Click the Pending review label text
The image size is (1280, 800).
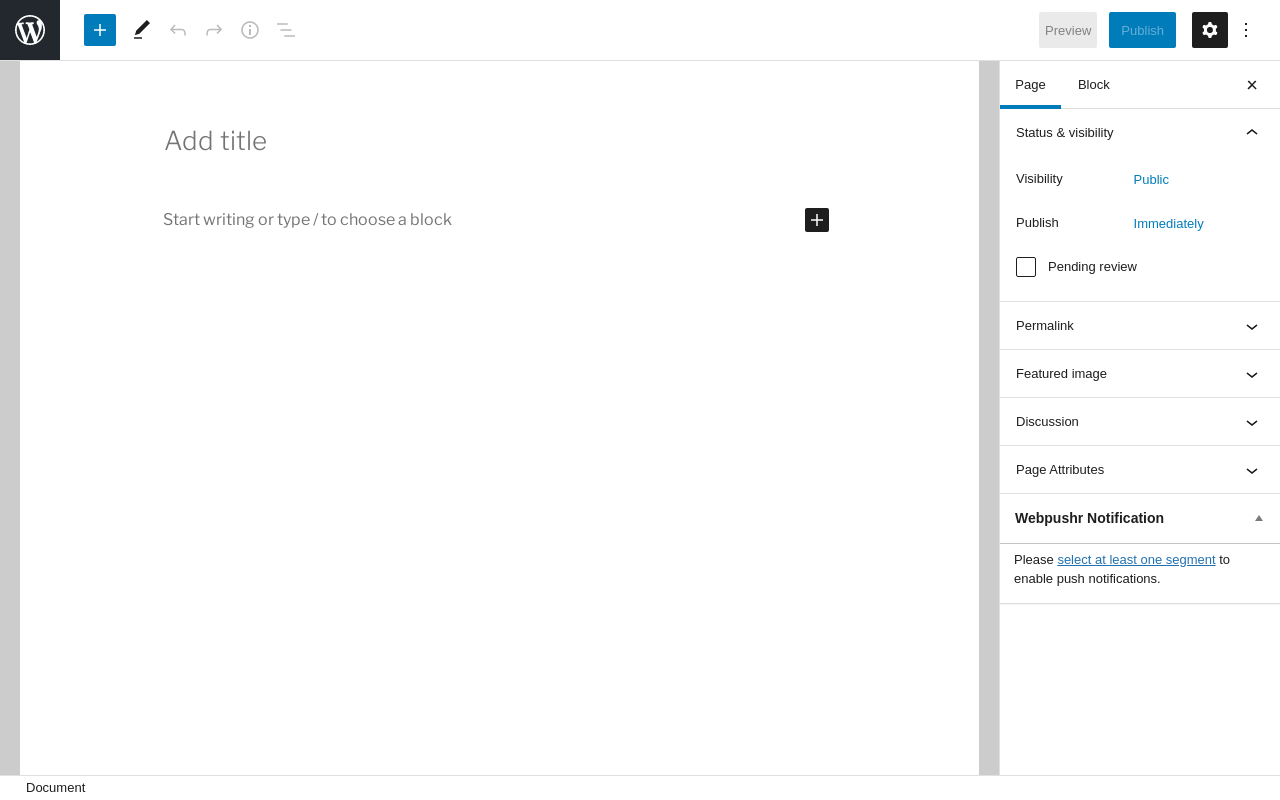pos(1092,267)
